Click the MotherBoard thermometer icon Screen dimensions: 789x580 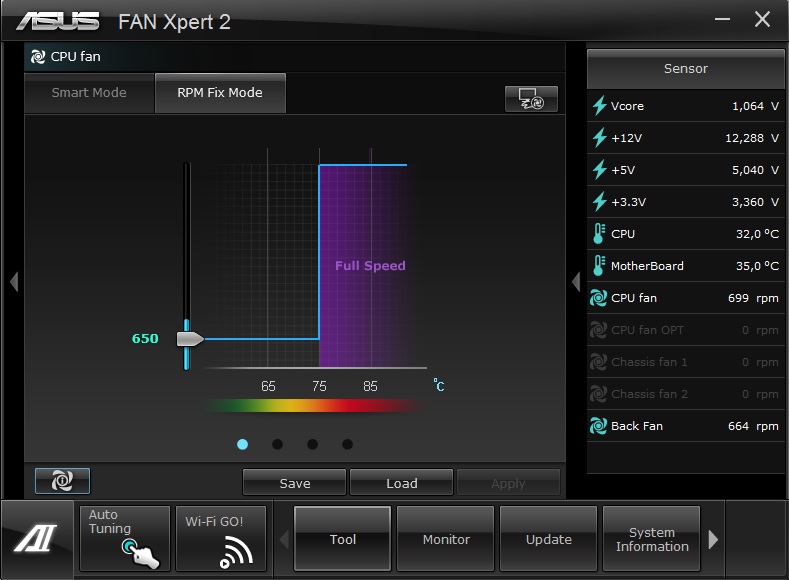[x=598, y=266]
